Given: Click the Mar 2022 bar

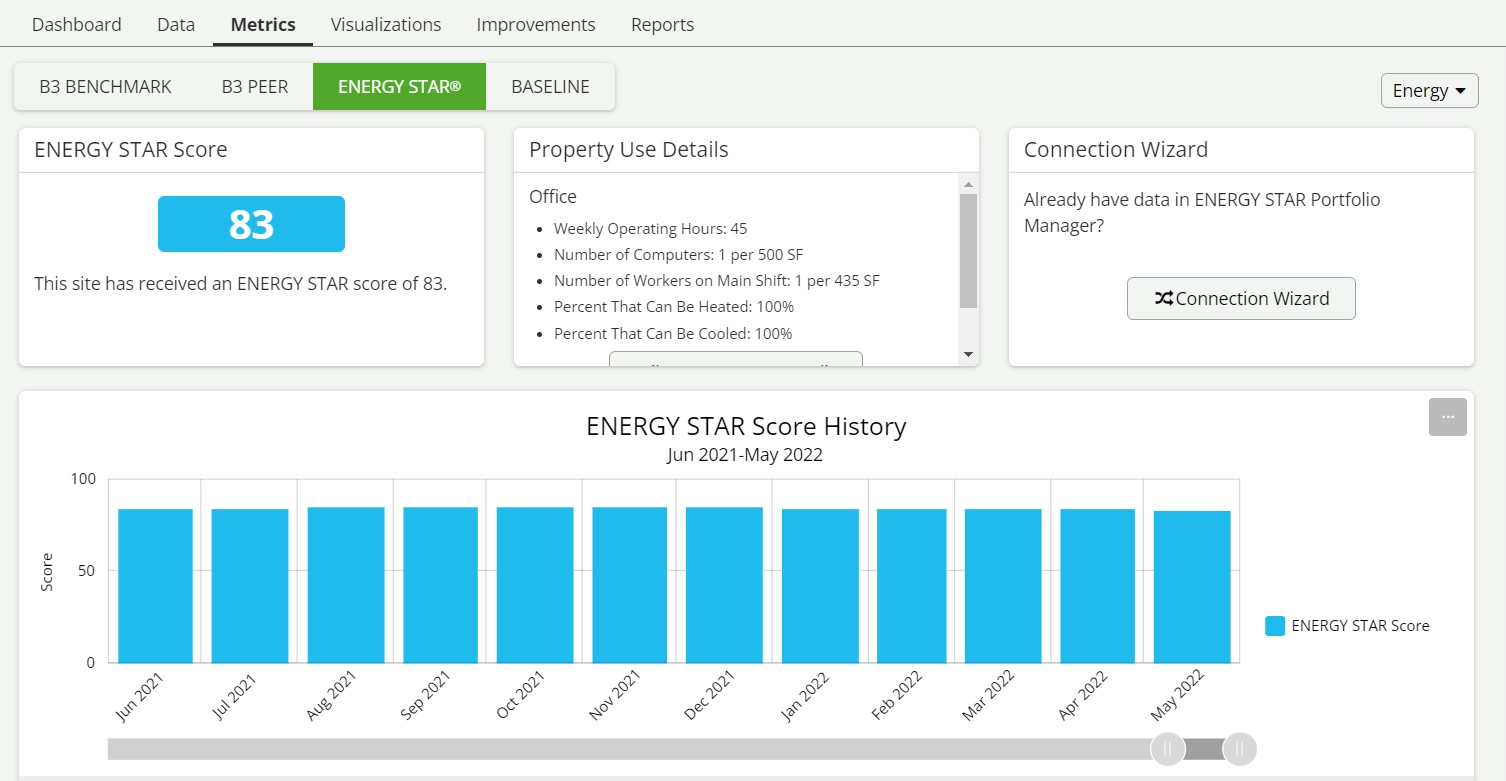Looking at the screenshot, I should point(1003,586).
